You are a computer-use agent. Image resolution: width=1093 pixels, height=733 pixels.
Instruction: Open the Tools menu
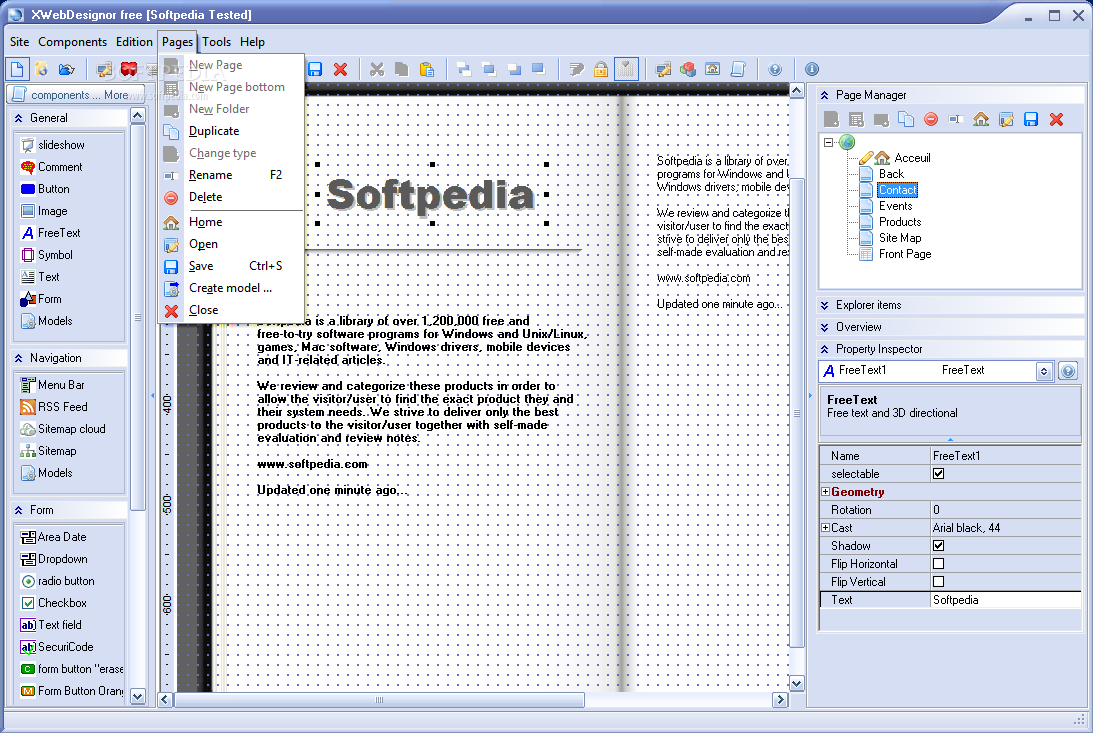coord(217,42)
